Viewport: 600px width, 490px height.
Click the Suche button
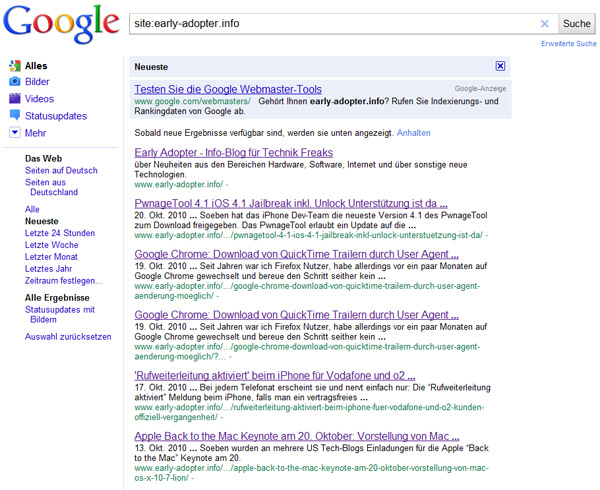tap(577, 24)
